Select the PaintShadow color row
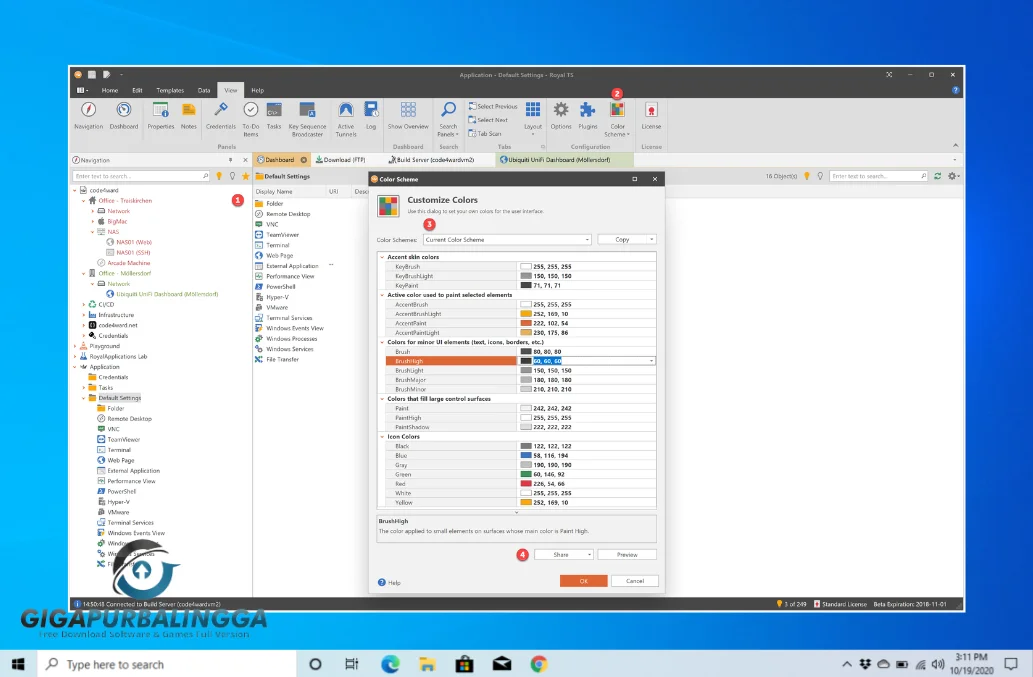Screen dimensions: 1033x677 coord(520,427)
